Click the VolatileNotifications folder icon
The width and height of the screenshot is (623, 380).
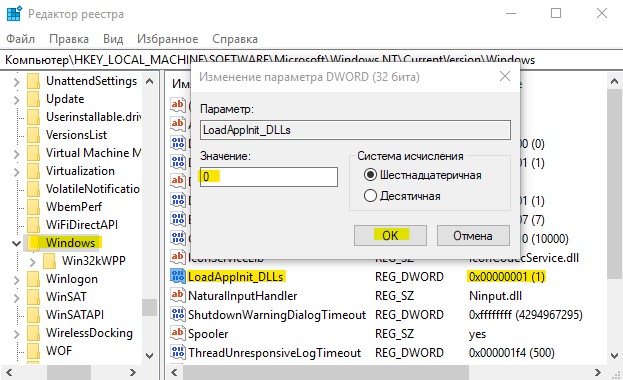pos(33,189)
